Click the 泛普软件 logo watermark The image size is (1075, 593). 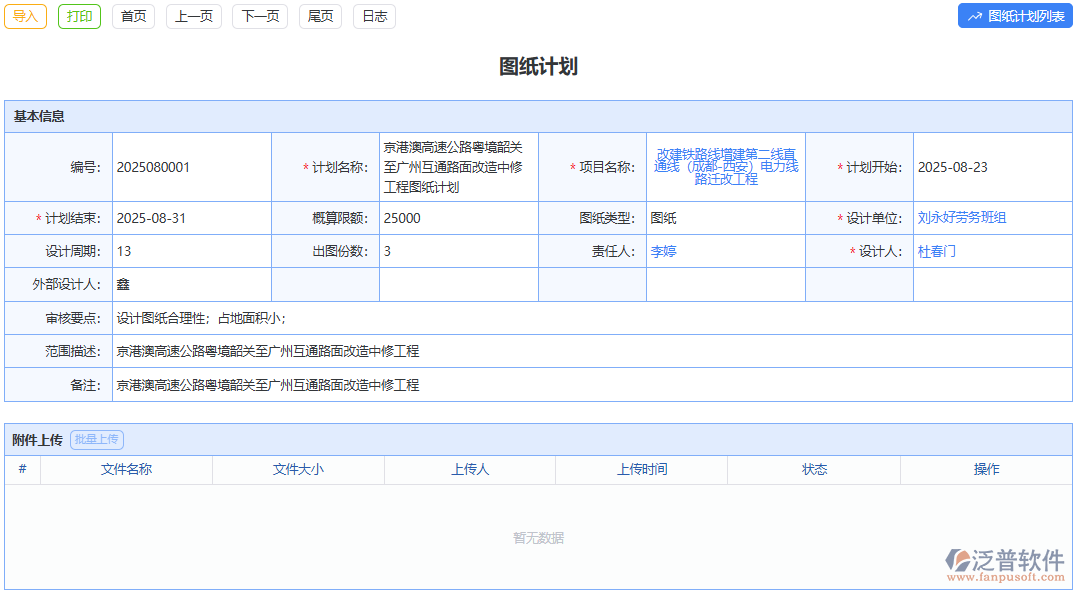pyautogui.click(x=1003, y=562)
